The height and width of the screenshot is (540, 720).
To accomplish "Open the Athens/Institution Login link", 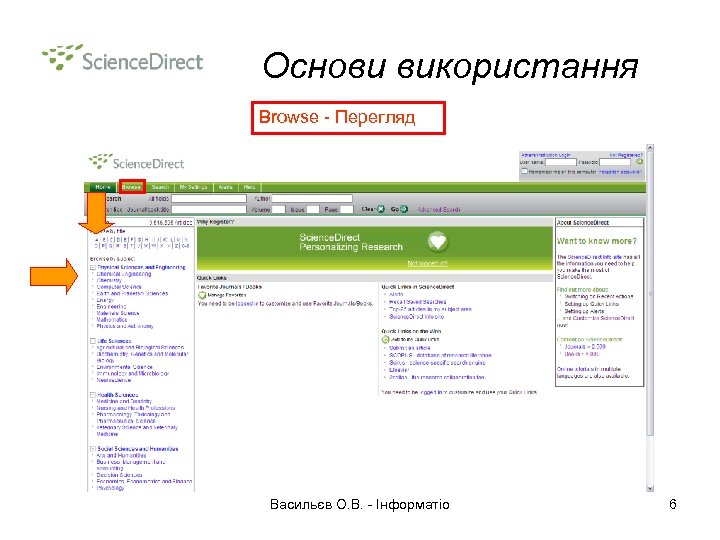I will point(546,155).
